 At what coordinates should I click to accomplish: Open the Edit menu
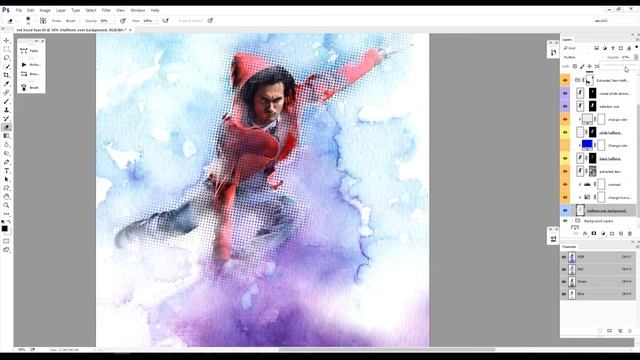(x=30, y=10)
